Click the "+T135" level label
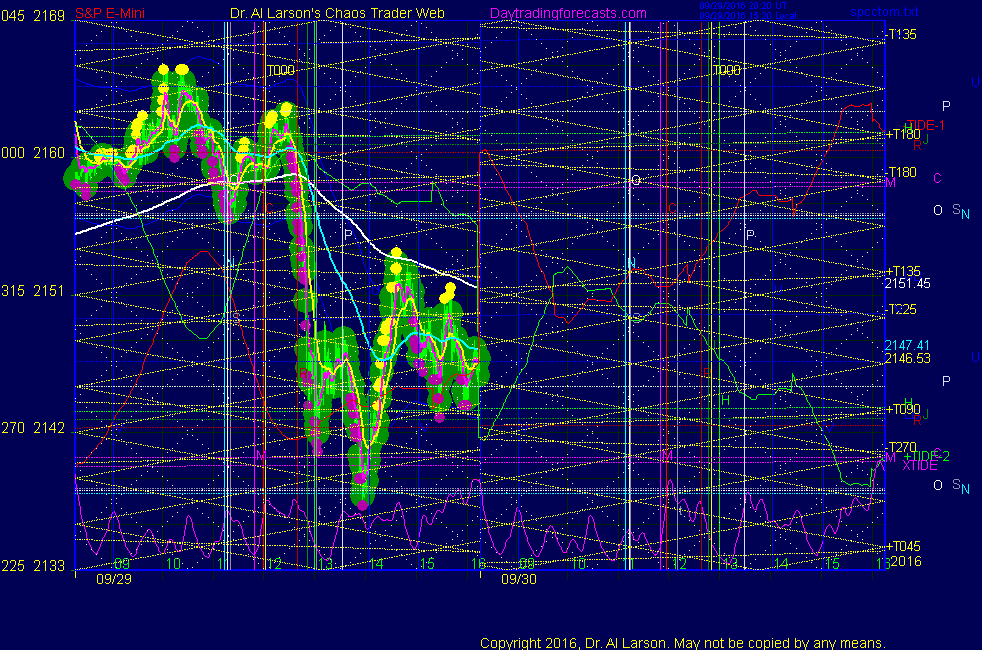The image size is (982, 650). 902,271
